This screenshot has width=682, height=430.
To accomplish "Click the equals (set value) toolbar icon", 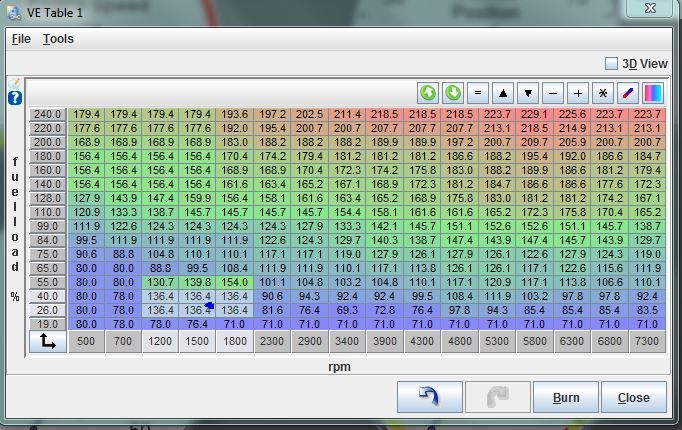I will click(479, 93).
